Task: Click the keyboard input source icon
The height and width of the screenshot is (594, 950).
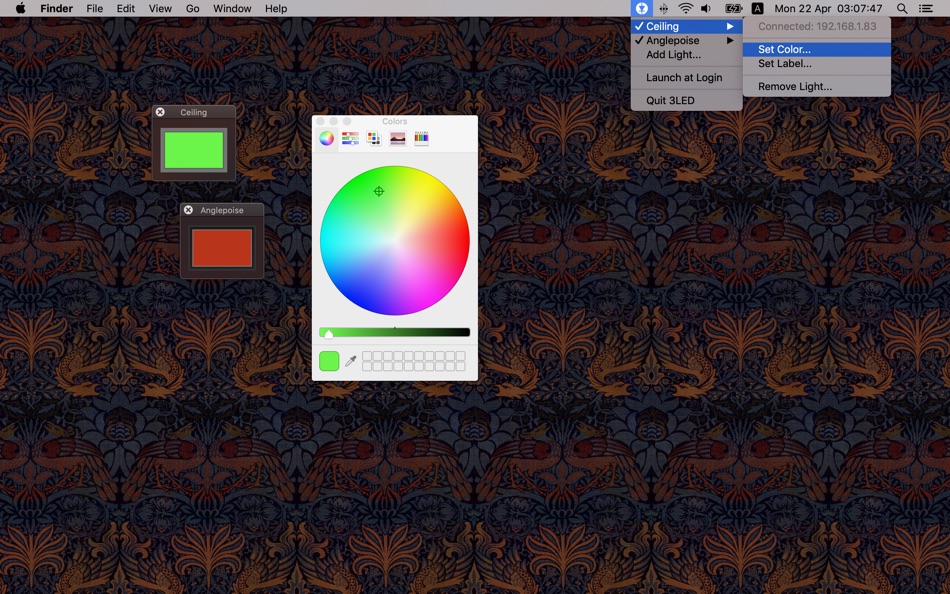Action: click(757, 8)
